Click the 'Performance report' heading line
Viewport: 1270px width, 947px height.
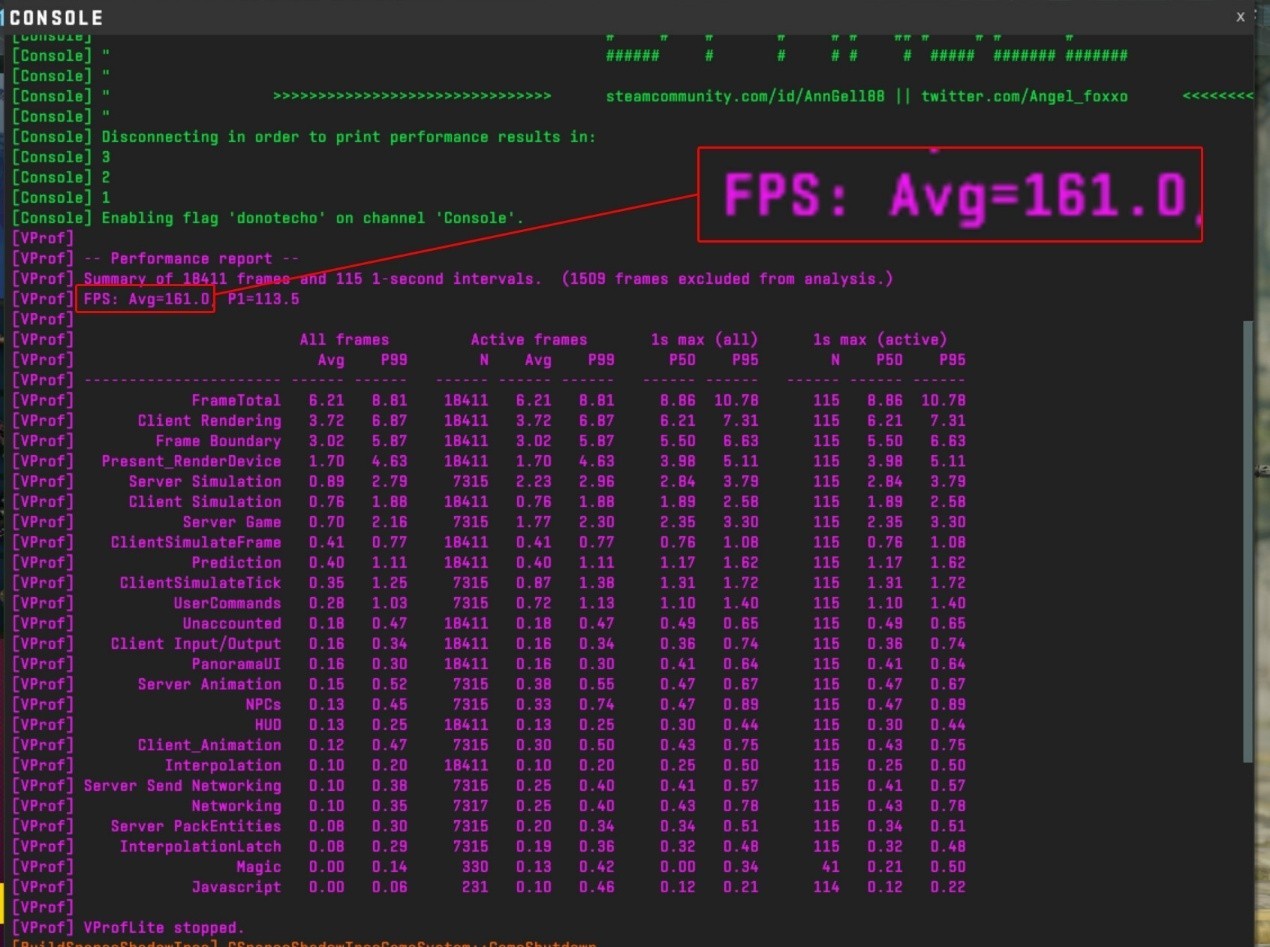191,258
